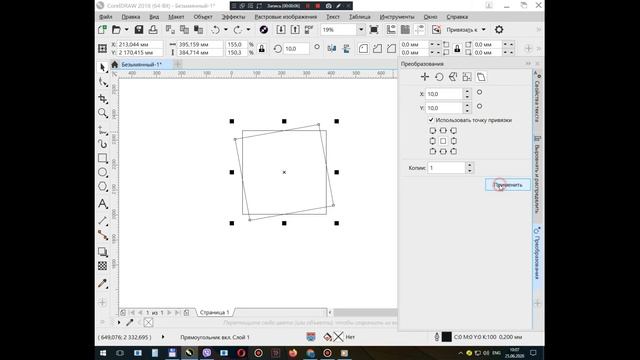The height and width of the screenshot is (360, 640).
Task: Click the Import icon
Action: pos(281,29)
